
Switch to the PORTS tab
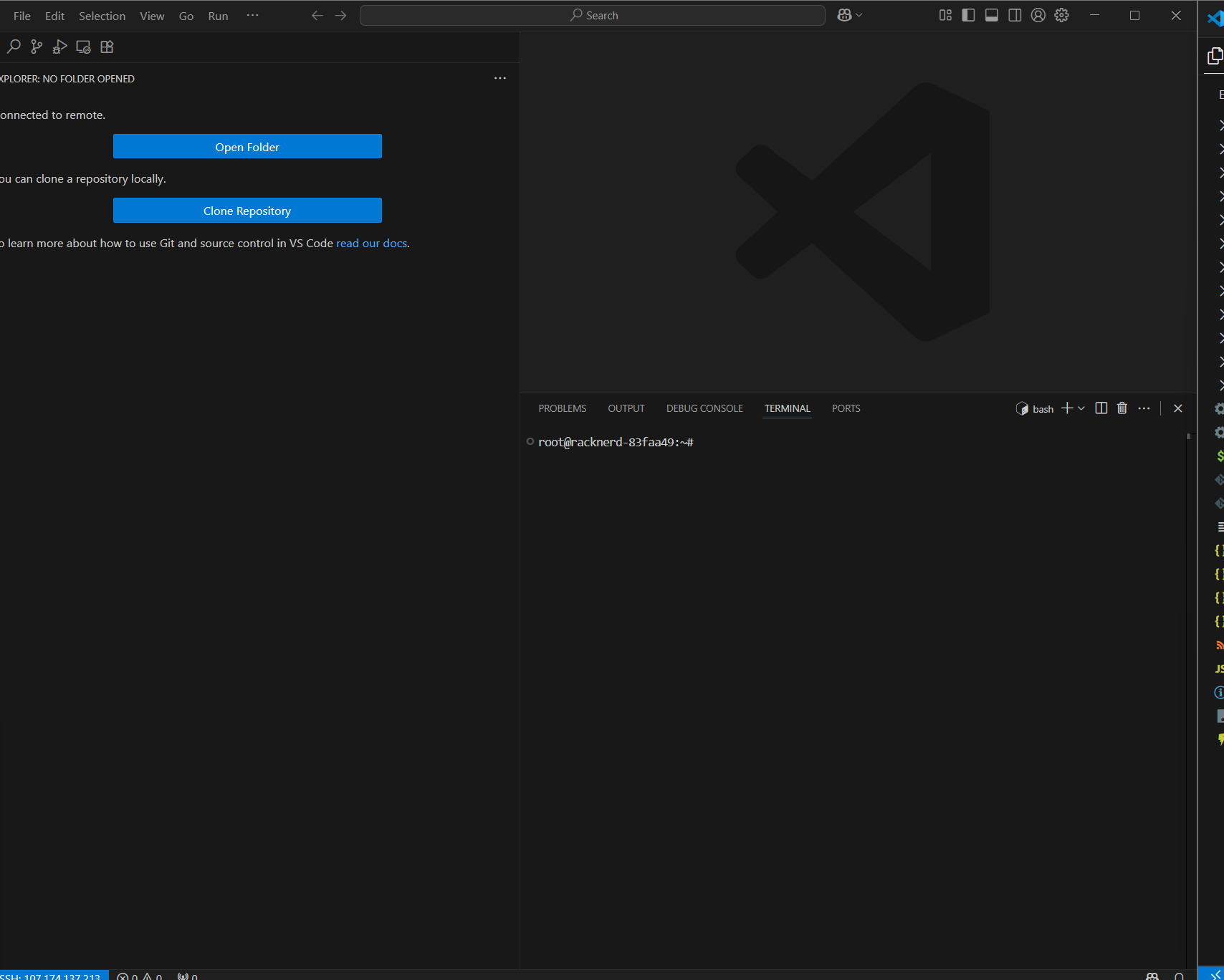846,408
